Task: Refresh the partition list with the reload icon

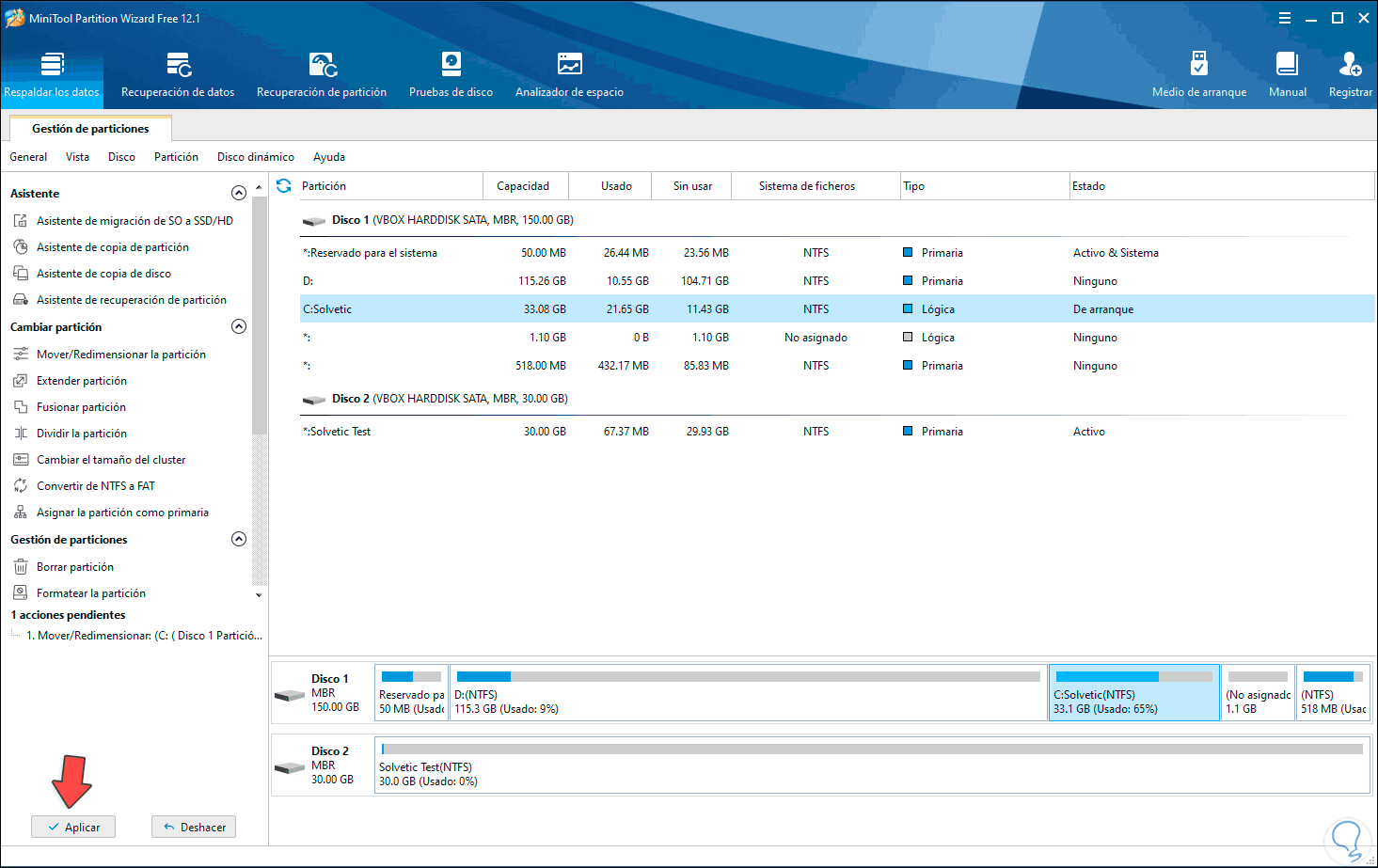Action: tap(284, 186)
